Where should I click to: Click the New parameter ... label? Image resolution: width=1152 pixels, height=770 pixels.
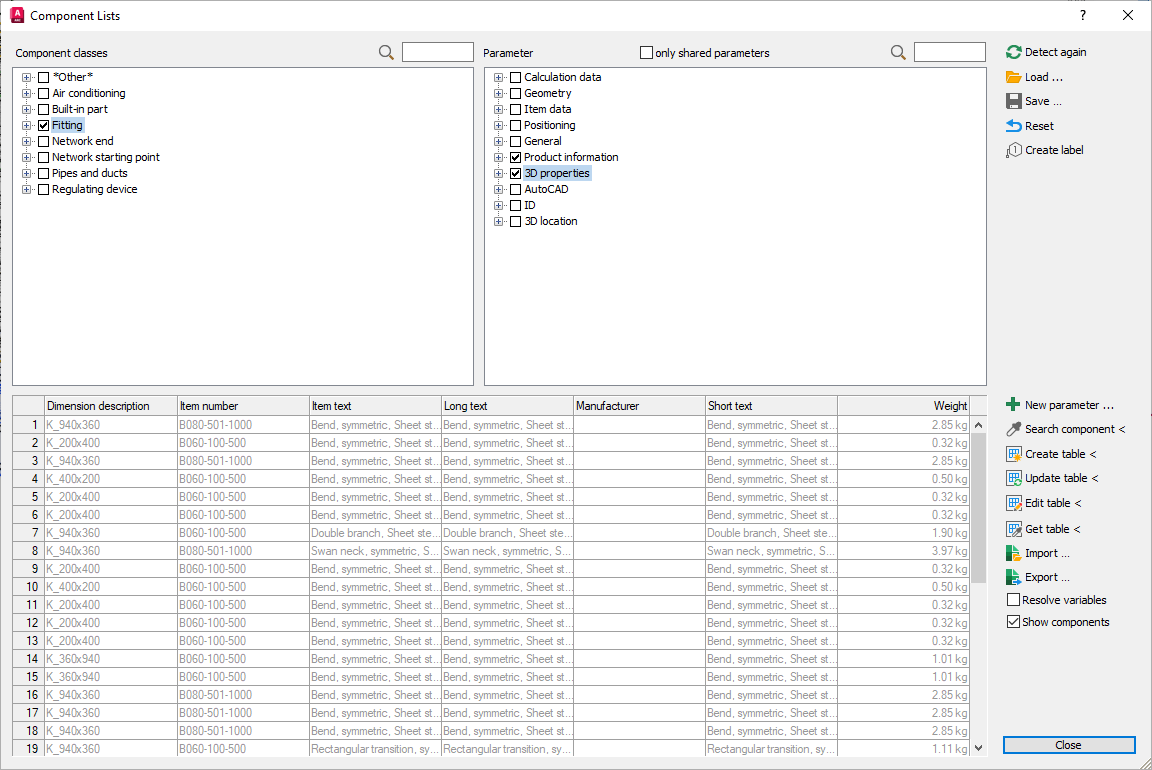click(x=1069, y=405)
